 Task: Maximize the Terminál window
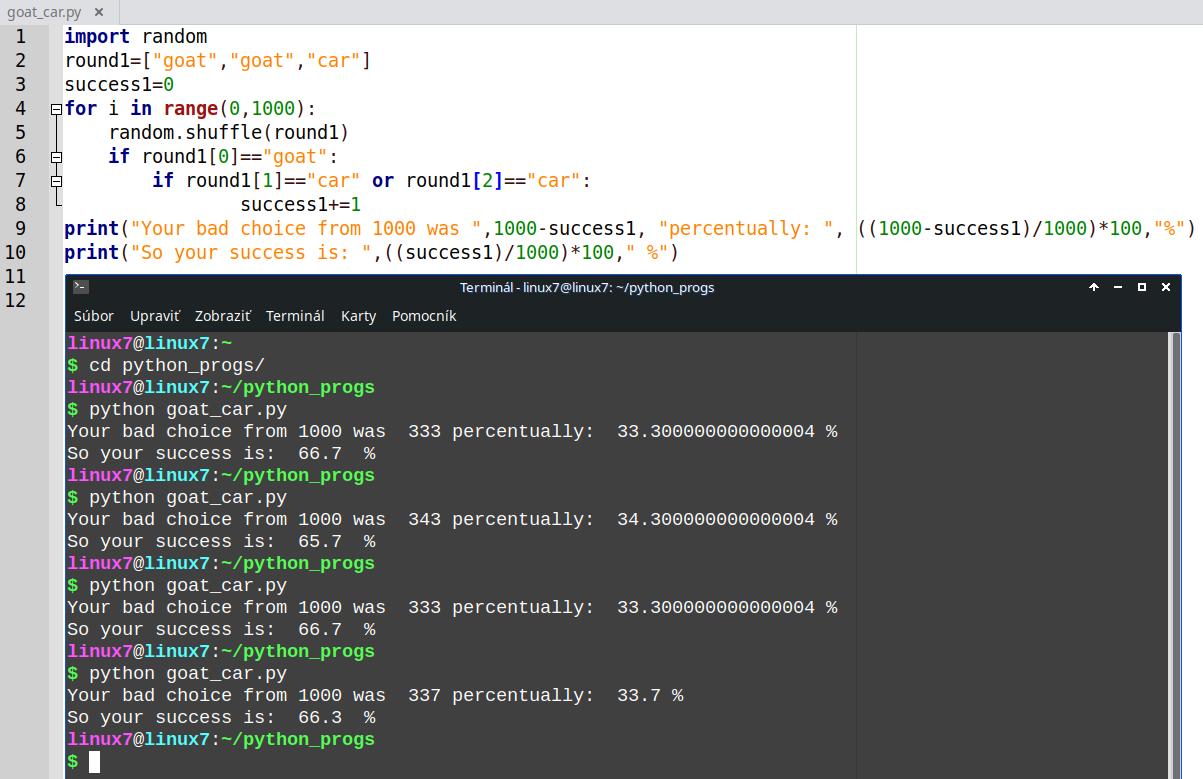(1142, 287)
